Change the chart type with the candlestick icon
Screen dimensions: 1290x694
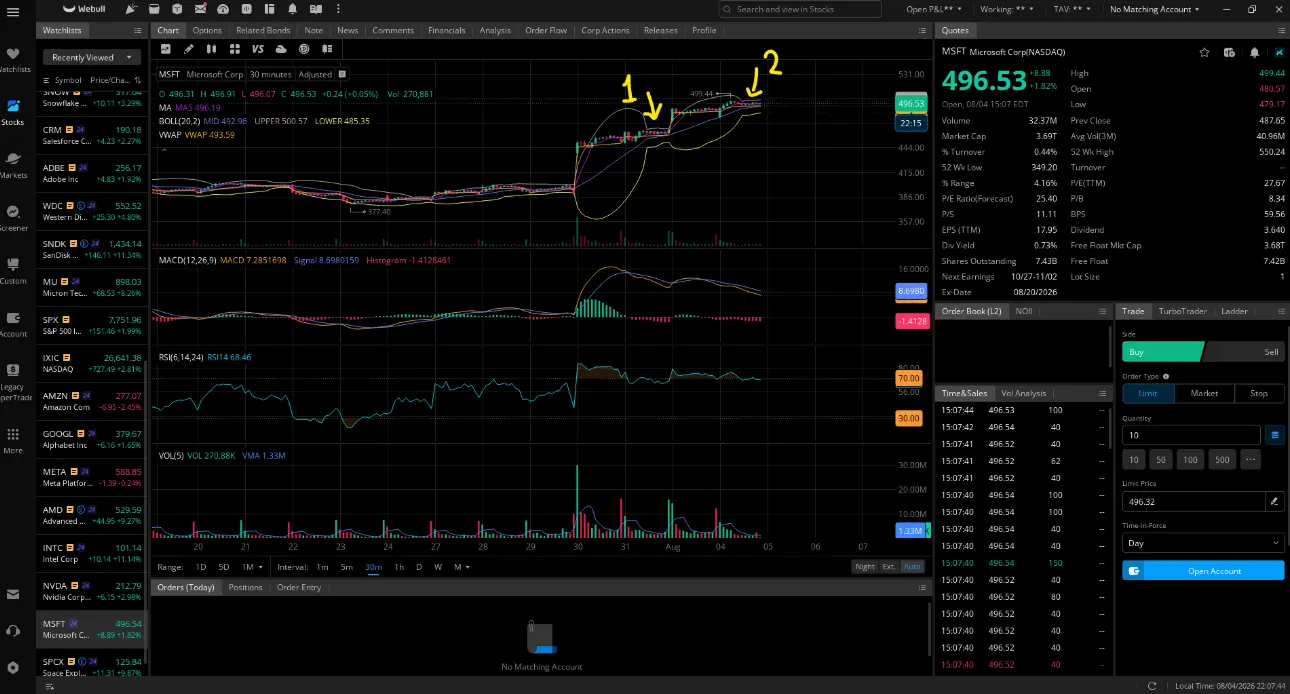pyautogui.click(x=212, y=48)
